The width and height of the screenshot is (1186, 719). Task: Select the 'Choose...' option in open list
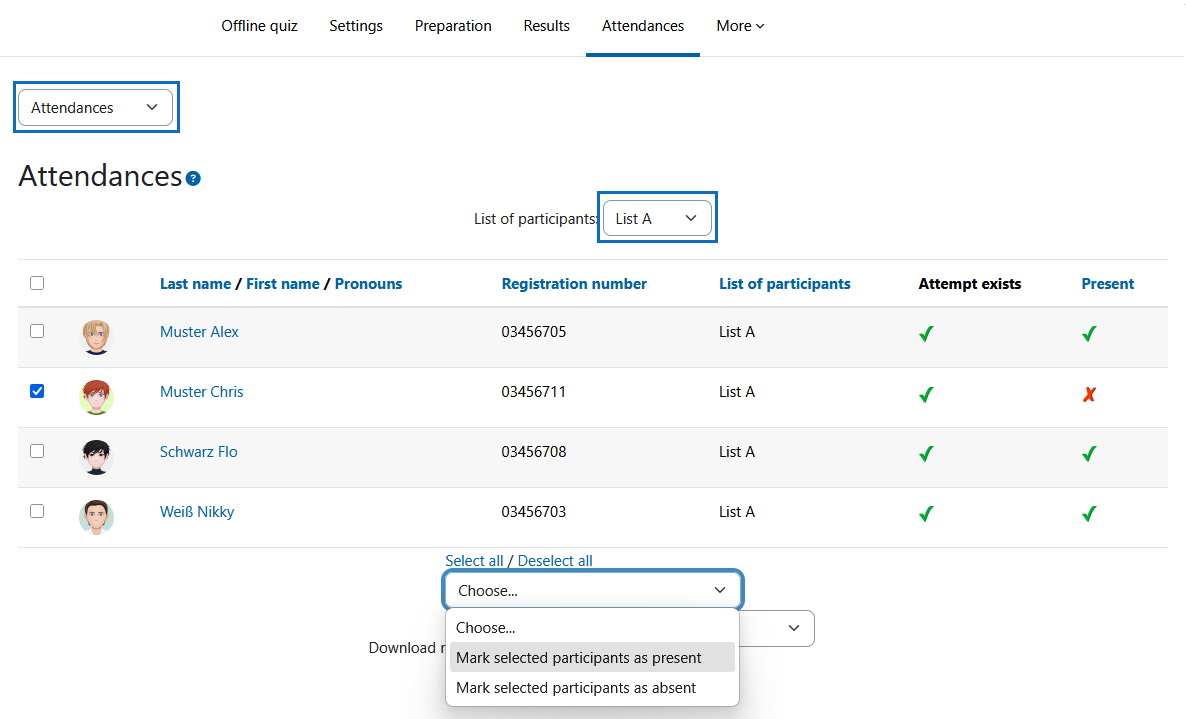click(592, 628)
